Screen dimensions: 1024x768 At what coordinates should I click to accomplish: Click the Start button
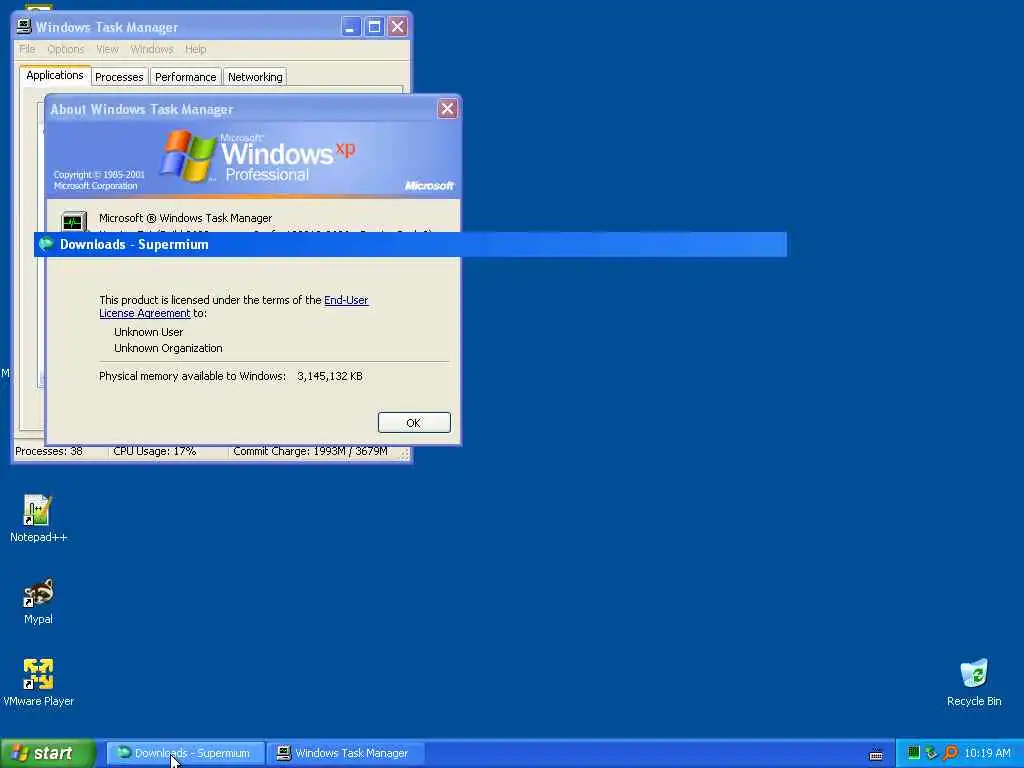tap(48, 753)
